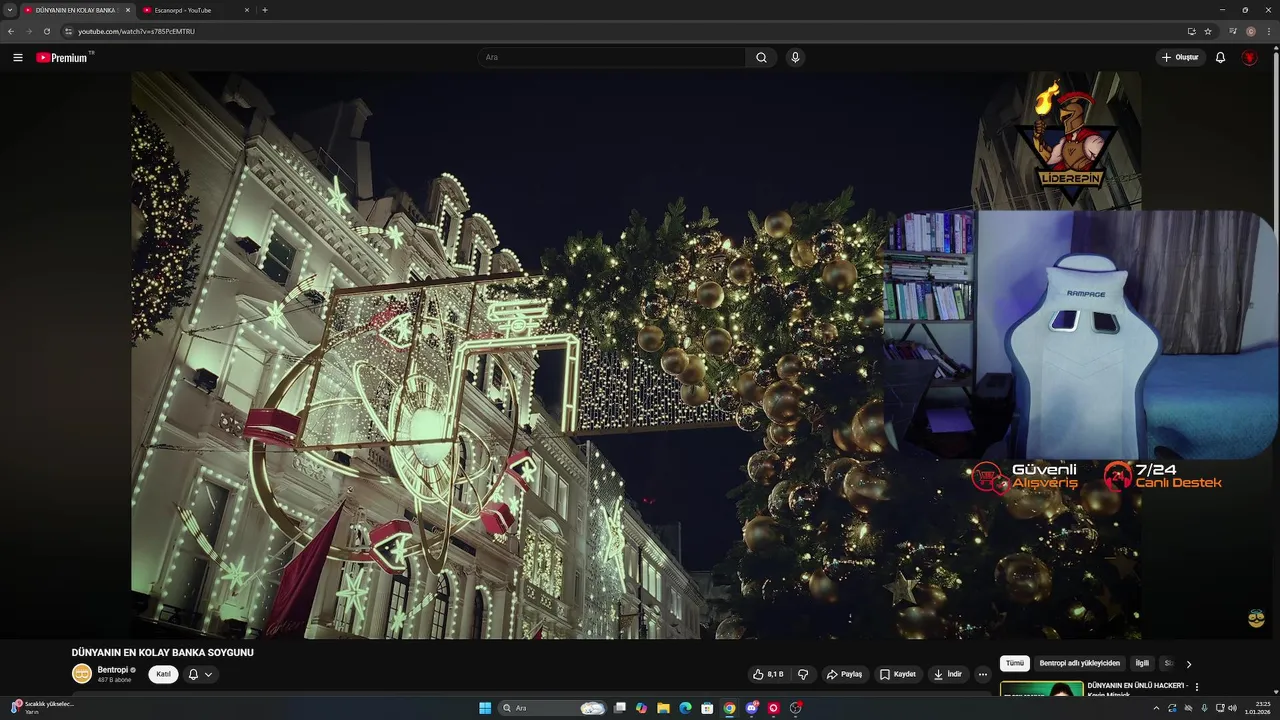Show hidden system tray icons
Viewport: 1280px width, 720px height.
coord(1156,708)
